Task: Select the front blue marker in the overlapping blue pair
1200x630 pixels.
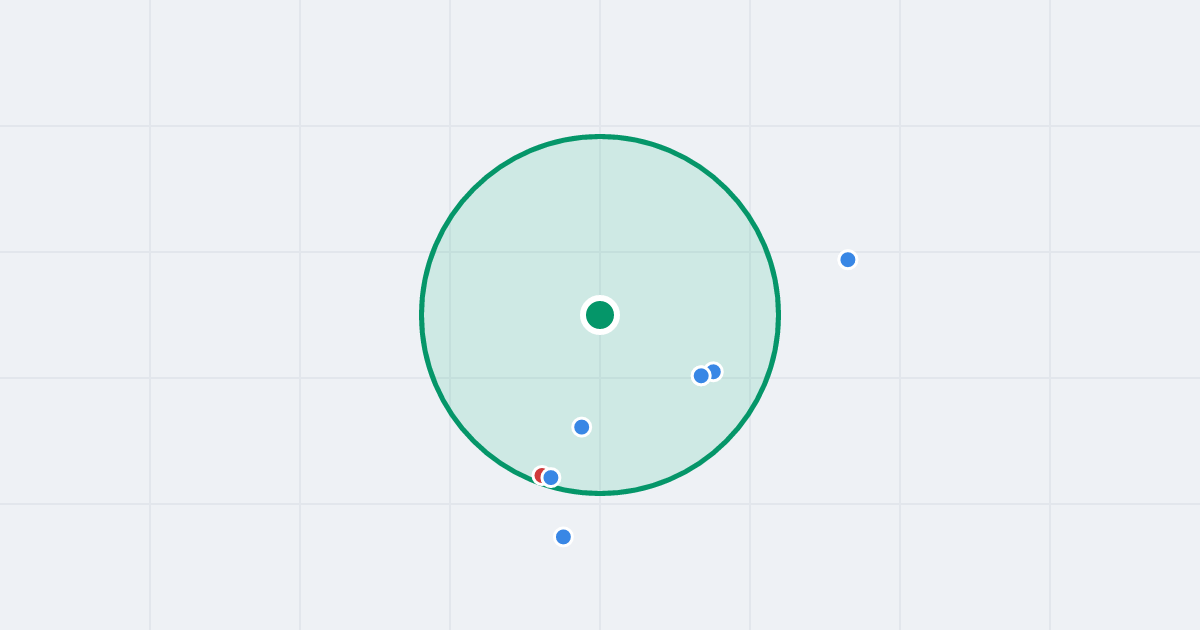Action: tap(701, 376)
